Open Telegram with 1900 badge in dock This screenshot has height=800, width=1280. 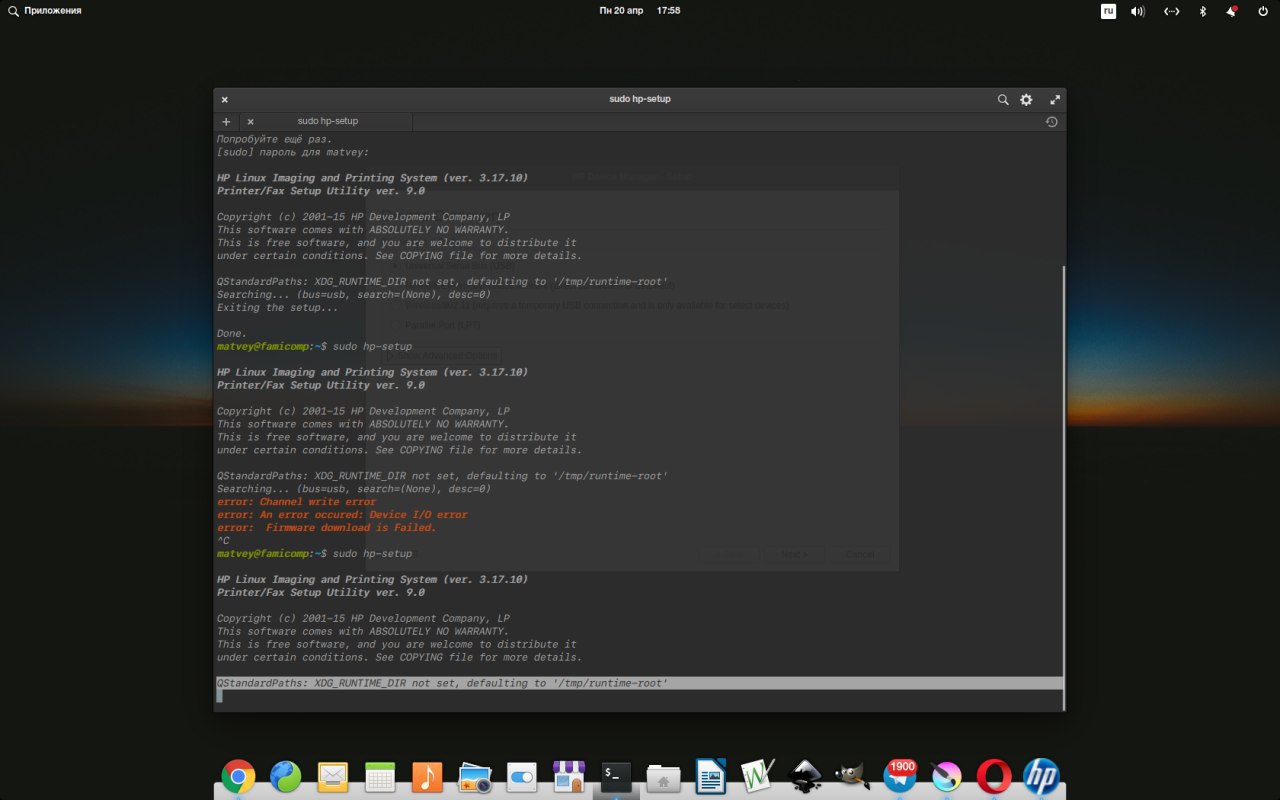tap(899, 776)
